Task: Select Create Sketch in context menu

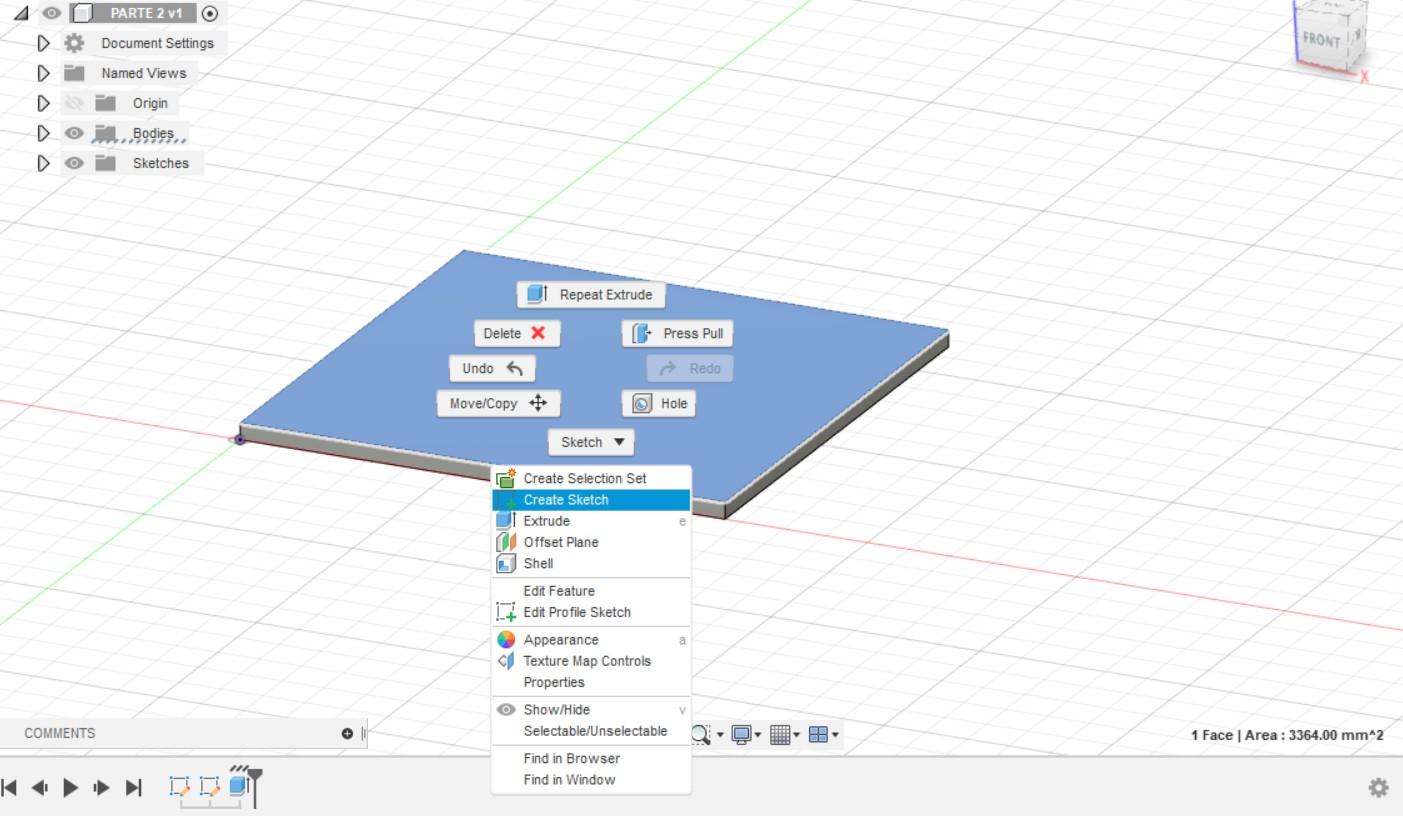Action: click(591, 500)
